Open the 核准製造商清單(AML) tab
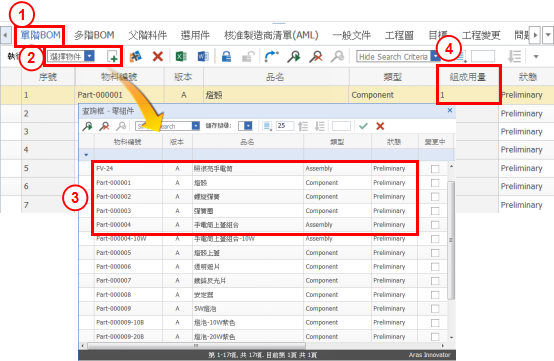 click(271, 35)
